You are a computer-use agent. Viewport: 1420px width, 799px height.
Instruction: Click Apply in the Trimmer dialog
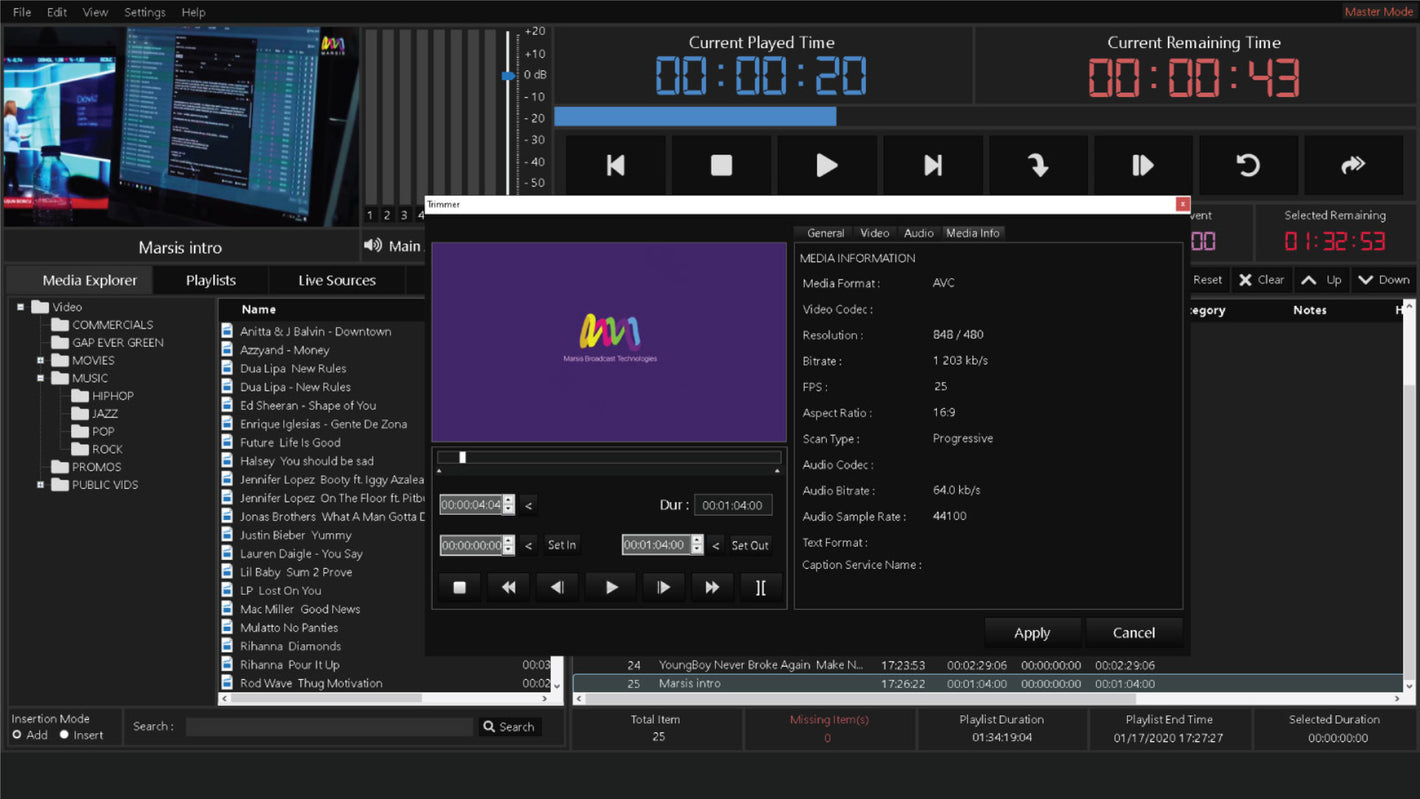pyautogui.click(x=1032, y=633)
